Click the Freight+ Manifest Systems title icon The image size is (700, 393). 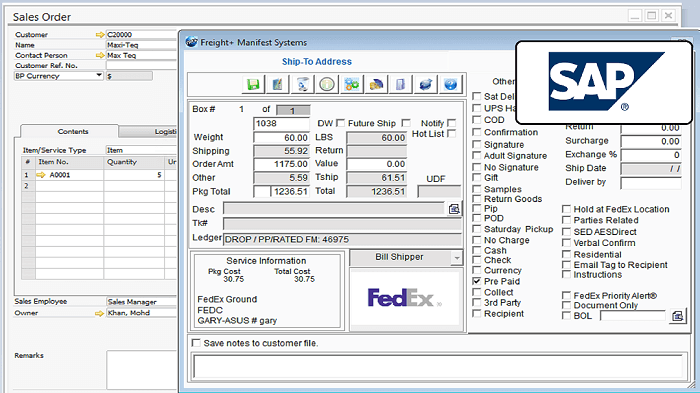[192, 42]
